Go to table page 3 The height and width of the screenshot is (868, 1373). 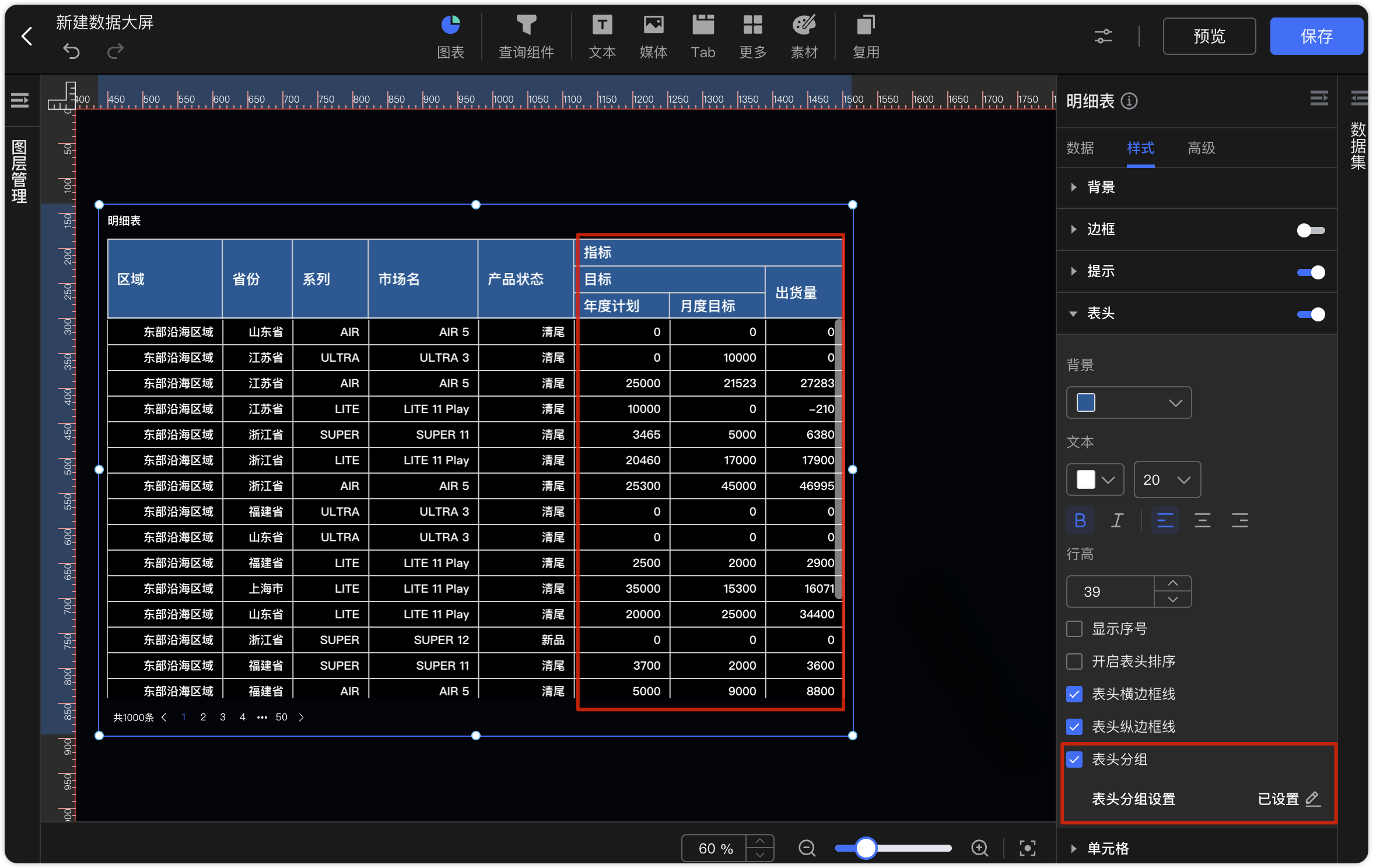(223, 717)
